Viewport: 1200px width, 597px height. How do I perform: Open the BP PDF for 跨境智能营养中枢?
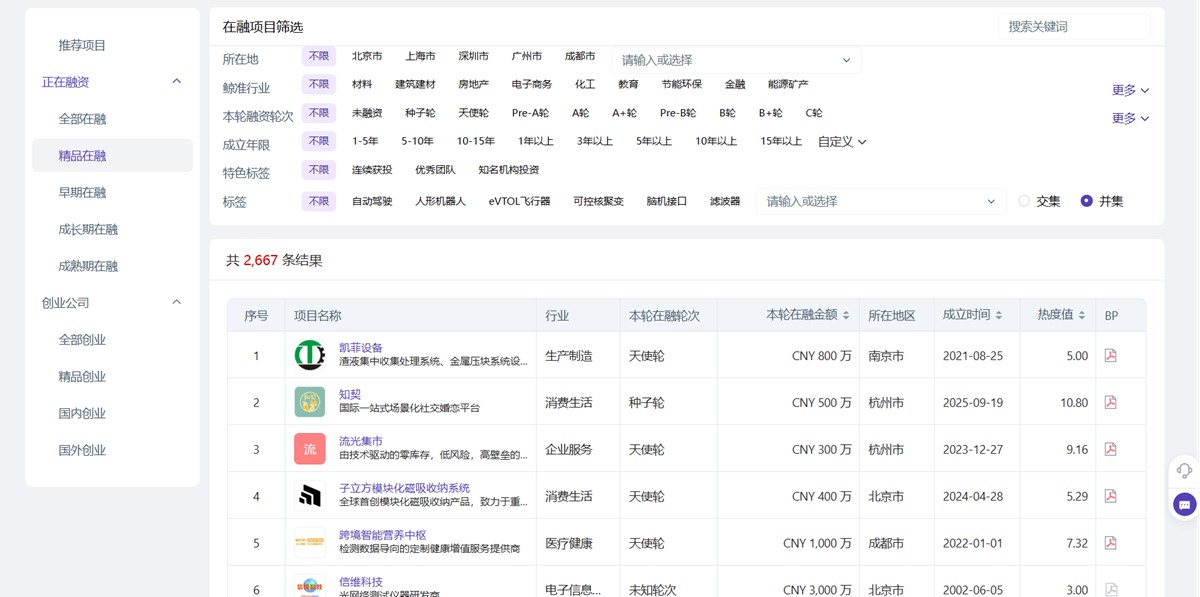(1110, 542)
